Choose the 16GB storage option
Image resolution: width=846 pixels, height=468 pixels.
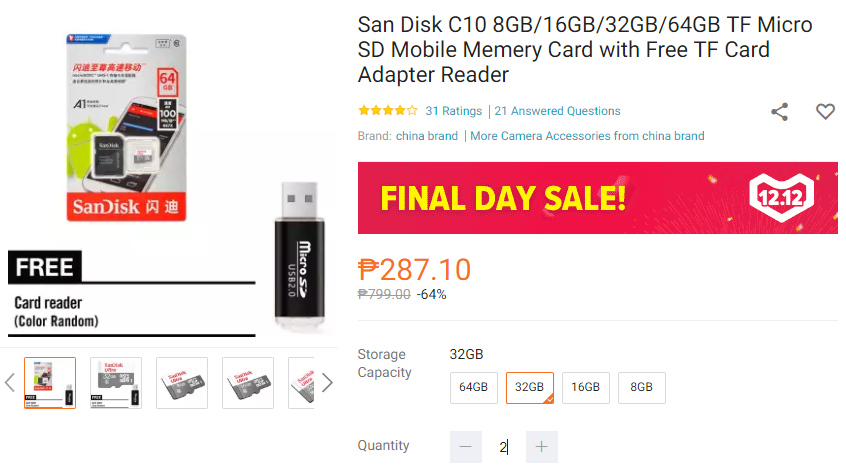tap(586, 388)
